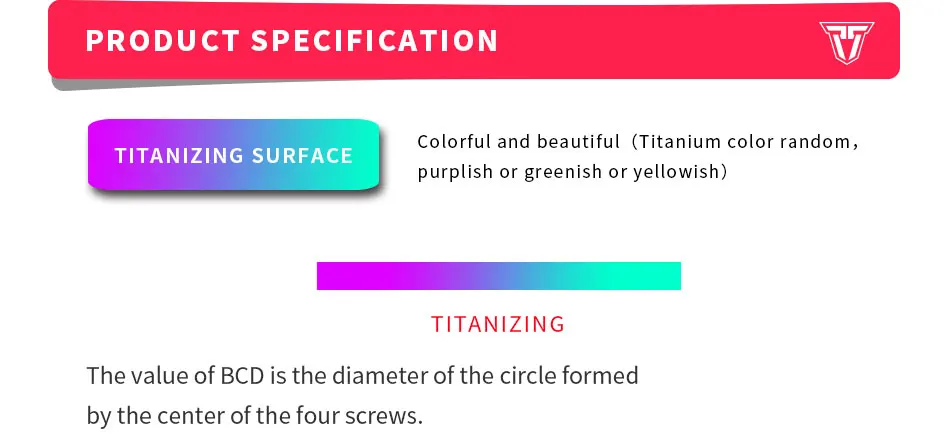
Task: Click the shield logo in the red banner
Action: (846, 42)
